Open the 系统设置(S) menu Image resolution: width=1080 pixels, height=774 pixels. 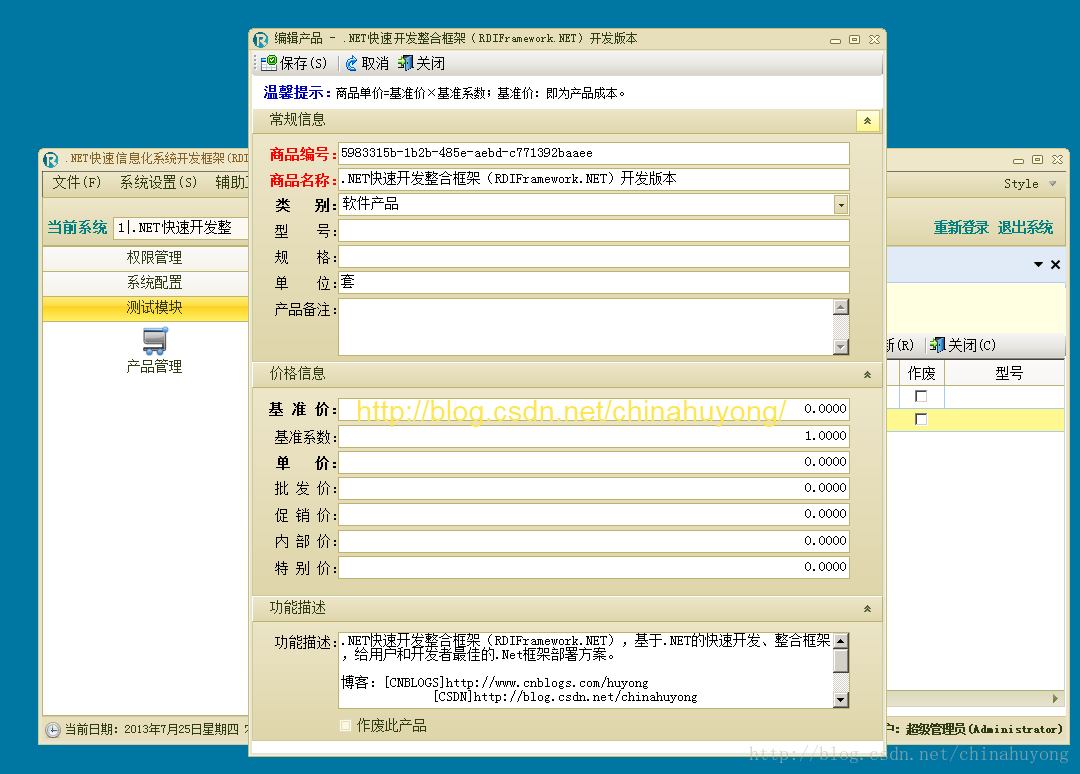(x=158, y=182)
